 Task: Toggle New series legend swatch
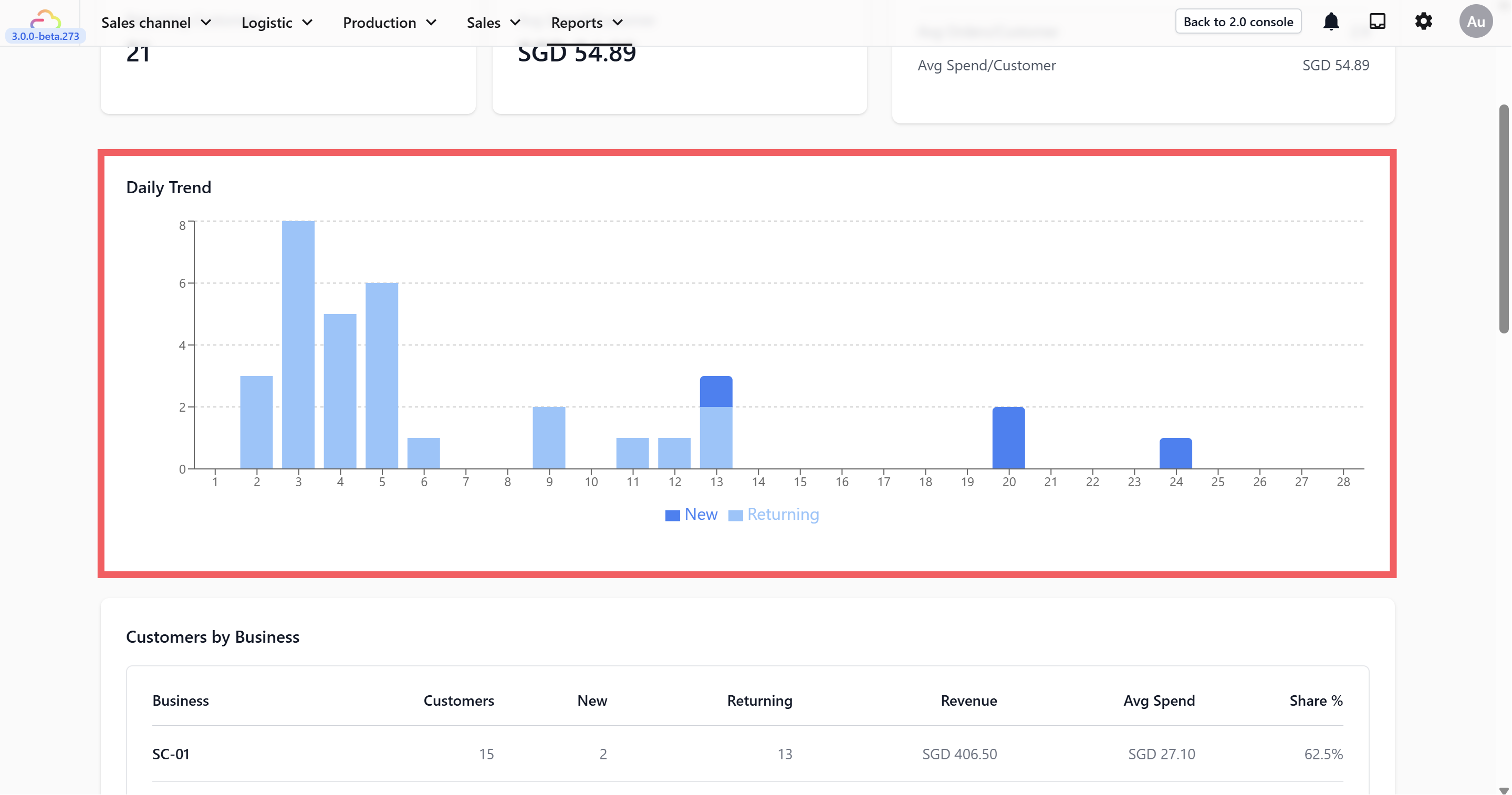click(x=672, y=515)
